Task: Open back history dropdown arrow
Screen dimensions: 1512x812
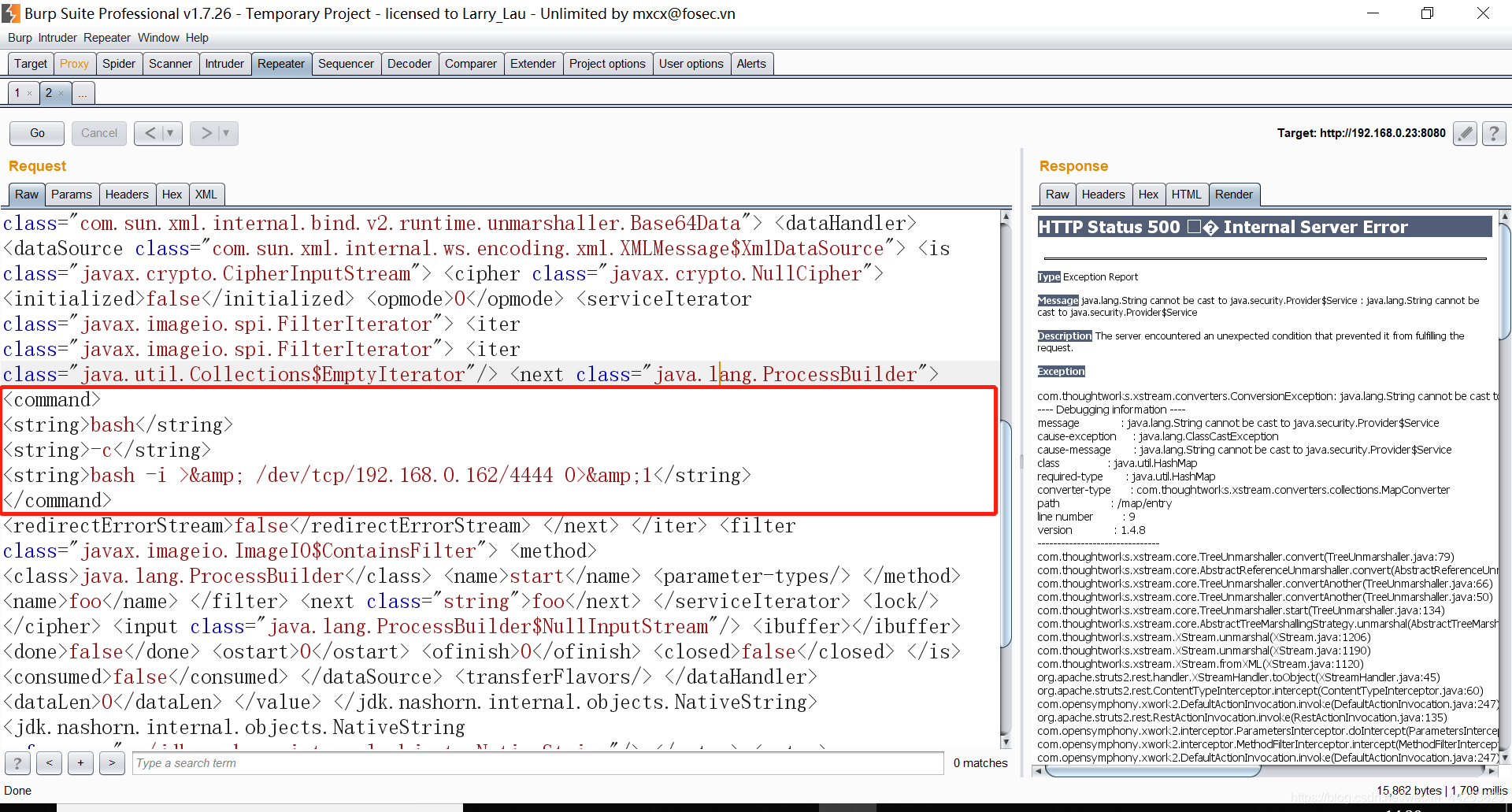Action: (171, 133)
